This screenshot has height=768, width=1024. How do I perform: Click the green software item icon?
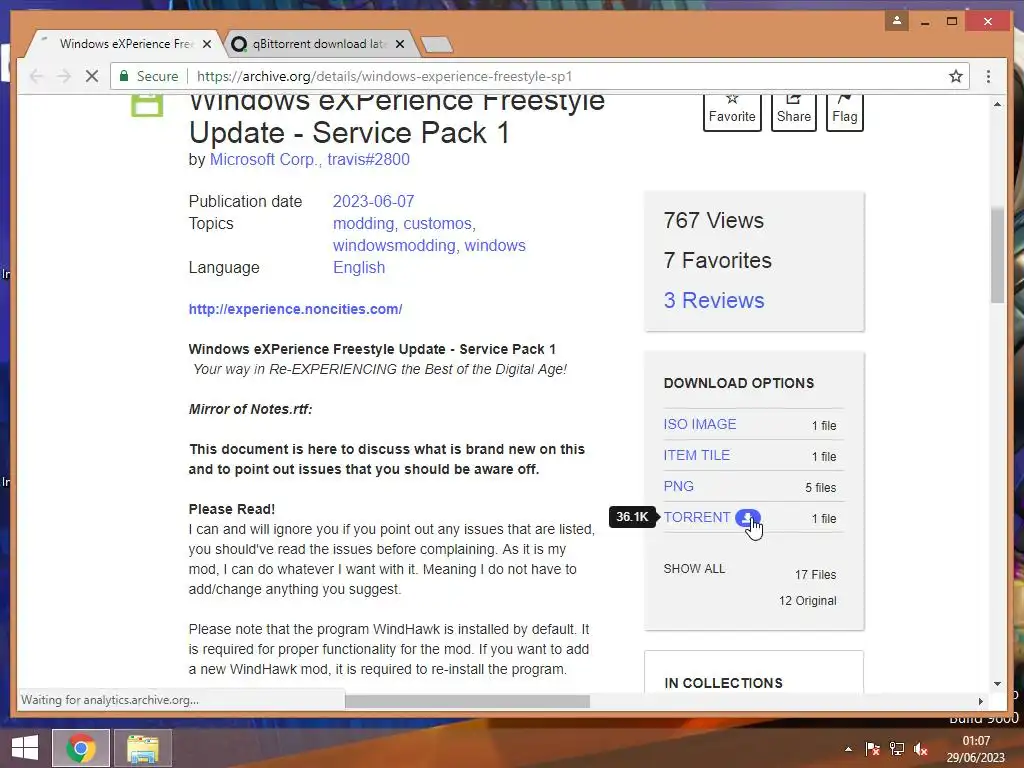[147, 106]
